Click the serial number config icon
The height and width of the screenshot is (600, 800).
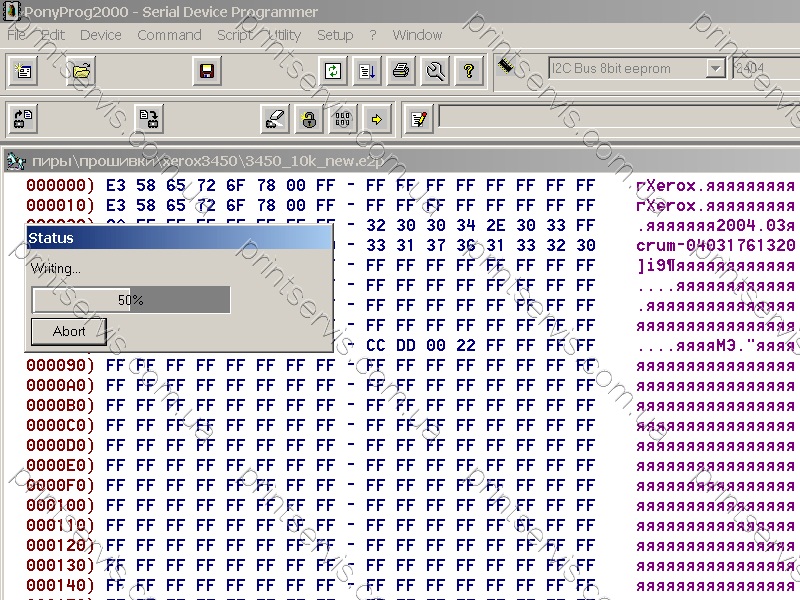(343, 119)
